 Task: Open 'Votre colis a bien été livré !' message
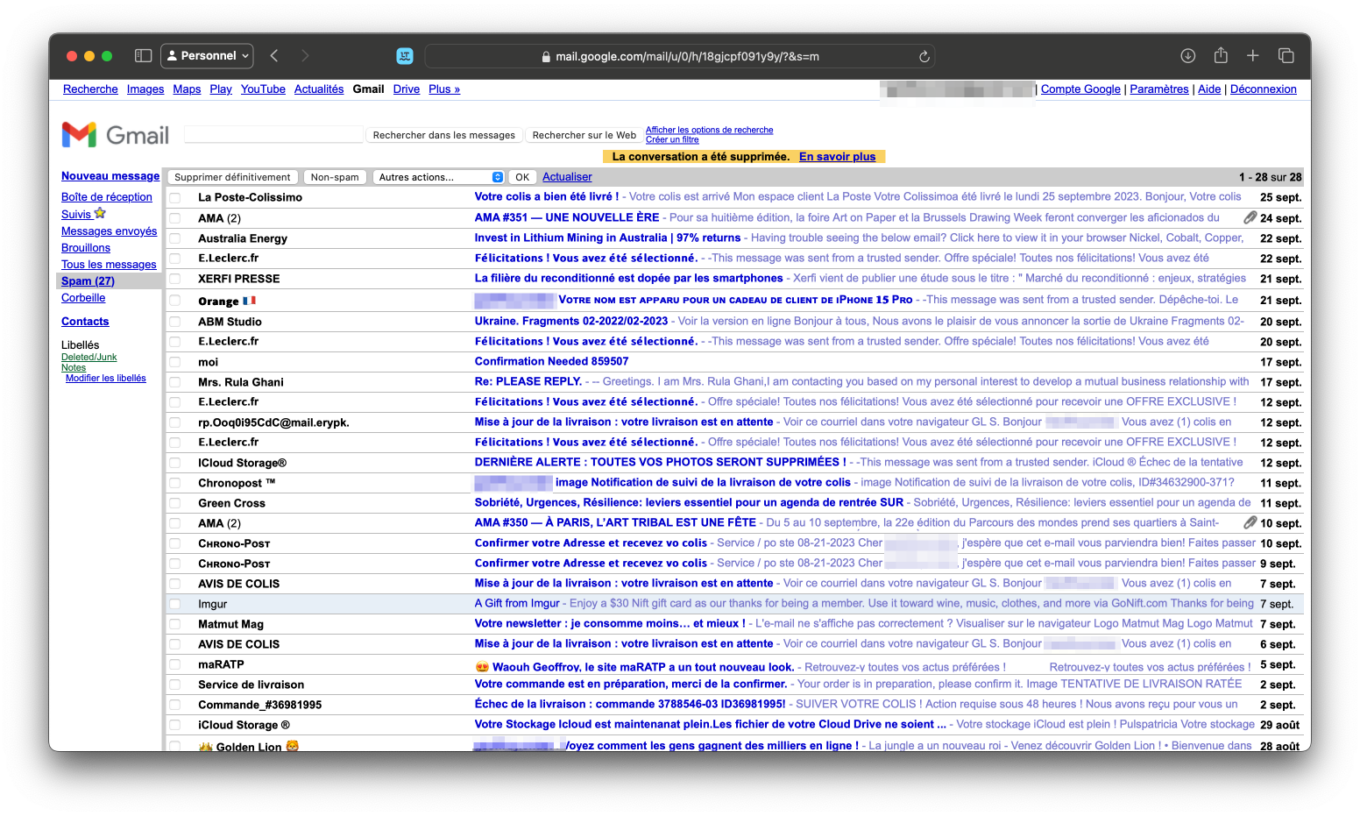point(547,197)
